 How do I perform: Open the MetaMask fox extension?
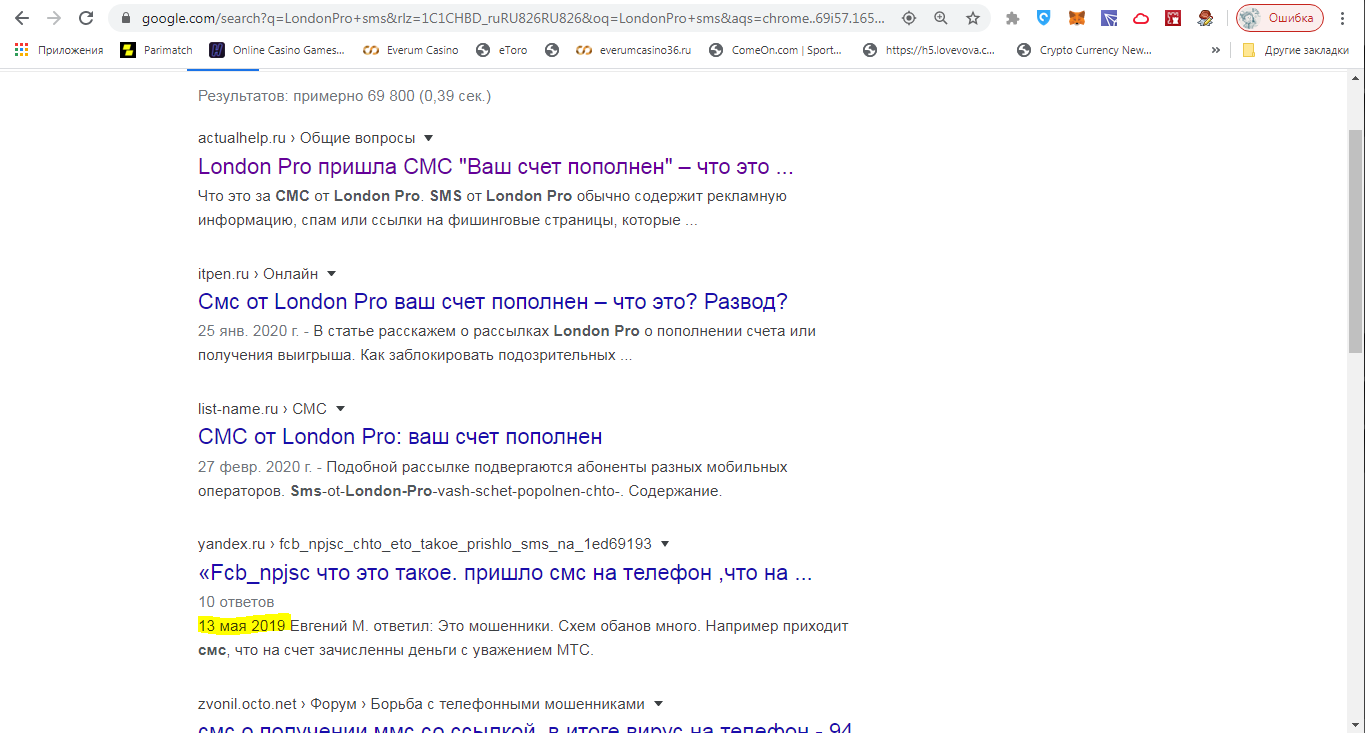1076,18
